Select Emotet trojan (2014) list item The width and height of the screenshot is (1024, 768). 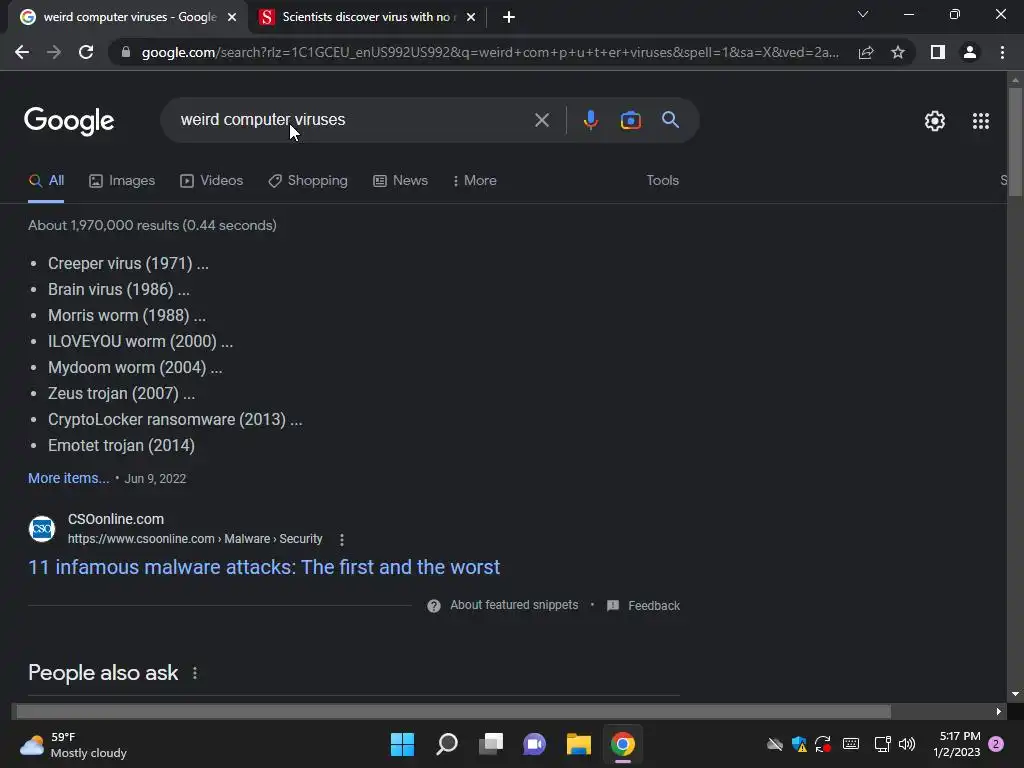click(121, 445)
